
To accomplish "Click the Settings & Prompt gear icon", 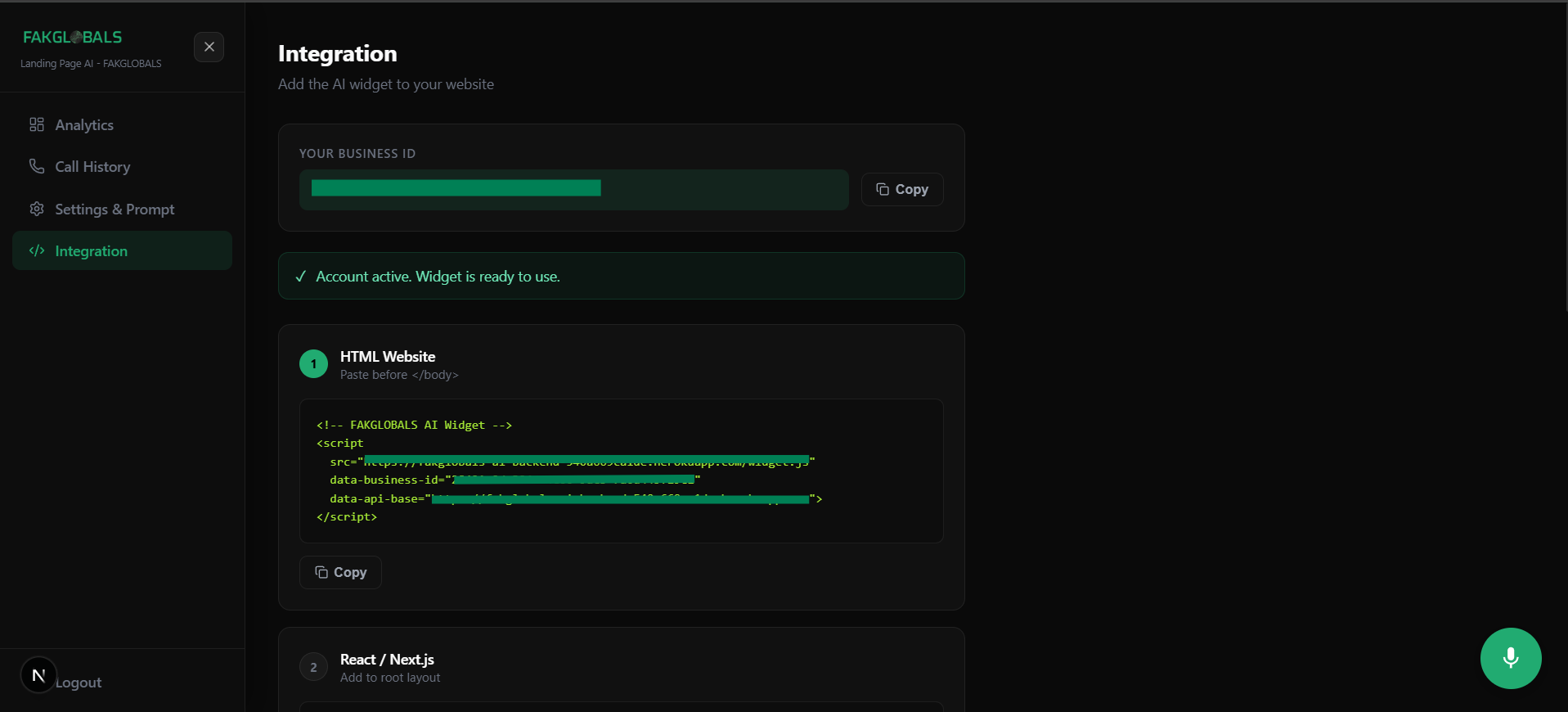I will click(37, 209).
